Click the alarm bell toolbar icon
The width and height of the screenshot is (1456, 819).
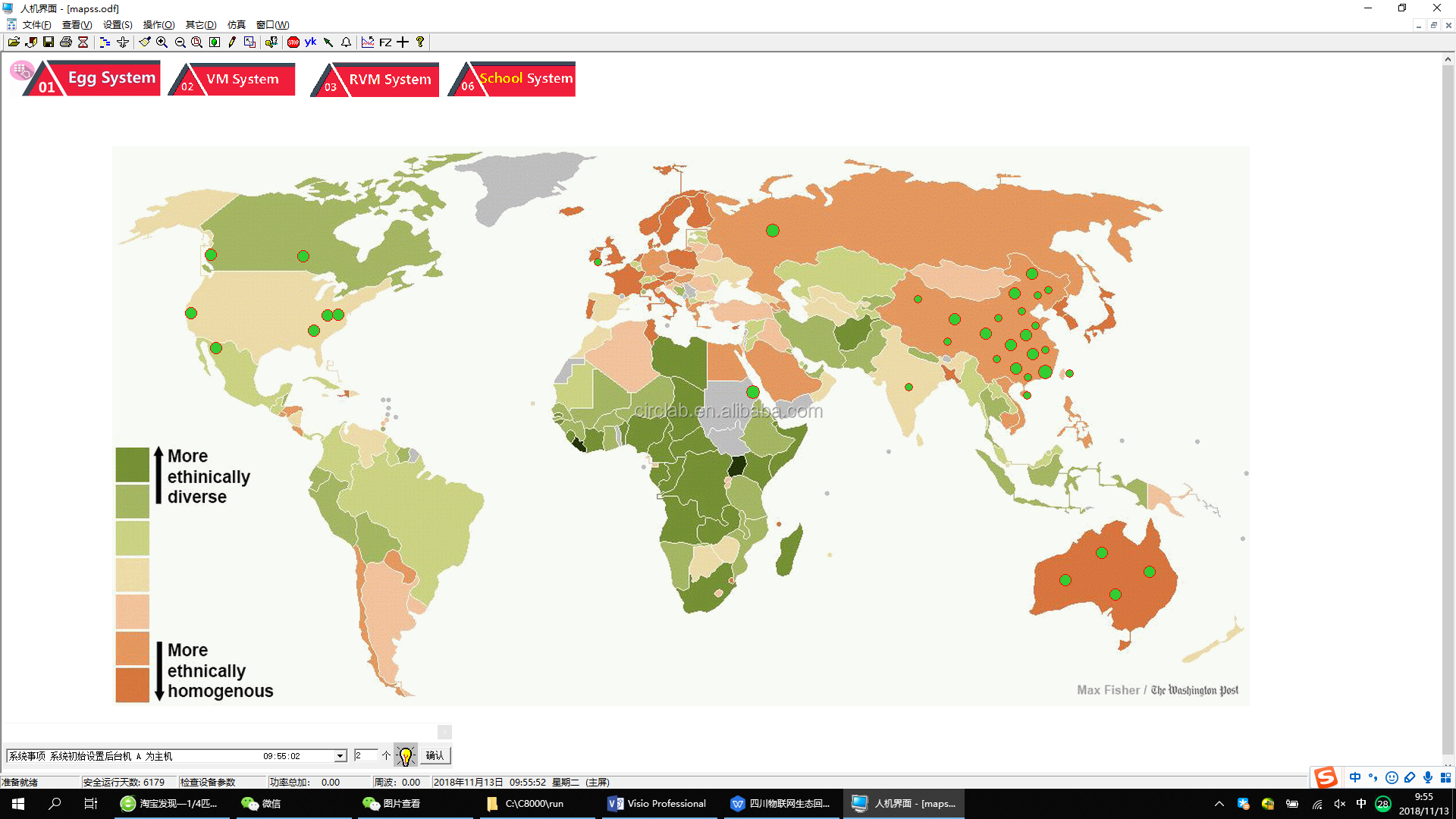[346, 42]
